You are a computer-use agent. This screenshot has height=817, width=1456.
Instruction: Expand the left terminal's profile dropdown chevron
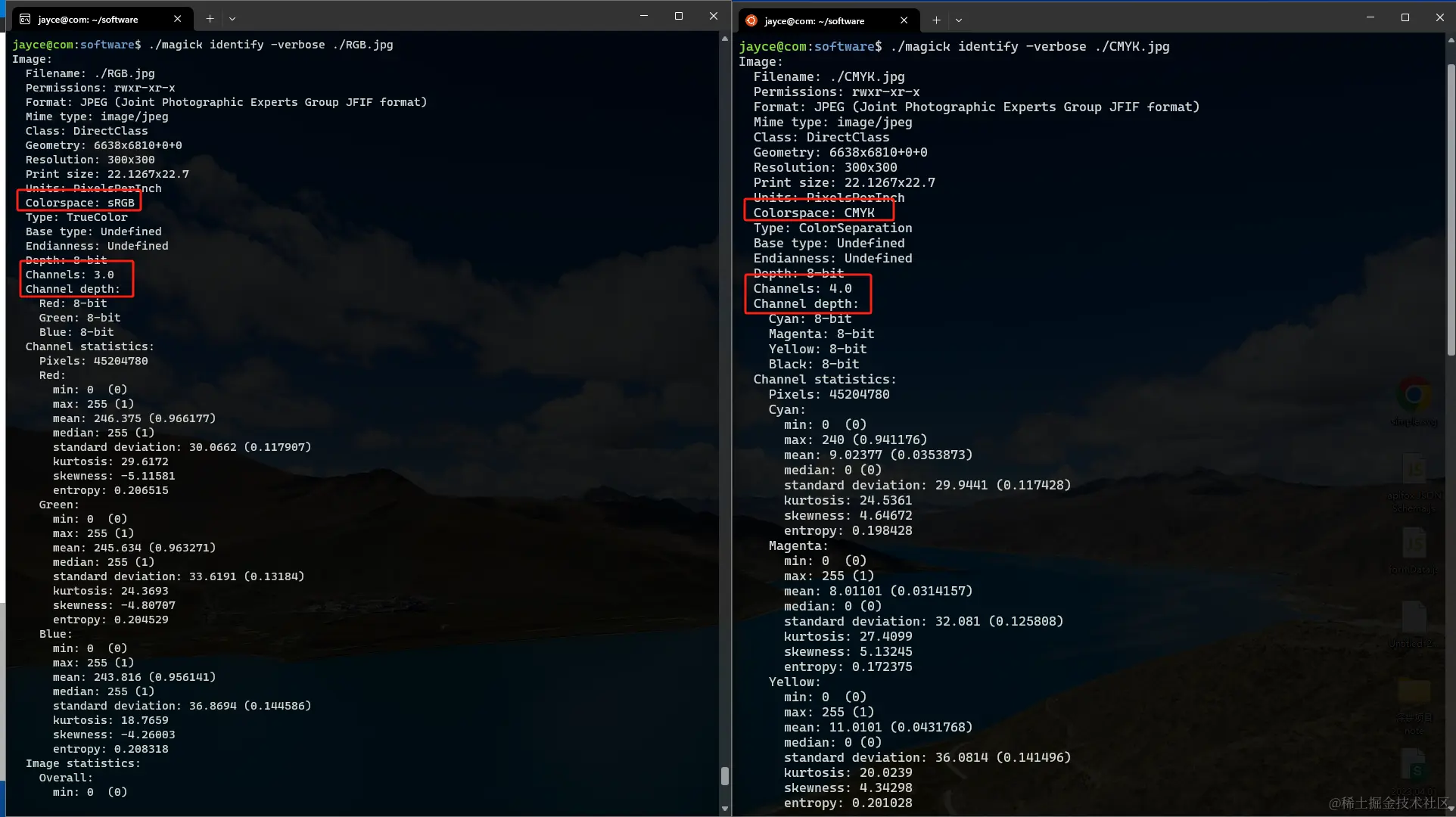[x=232, y=19]
